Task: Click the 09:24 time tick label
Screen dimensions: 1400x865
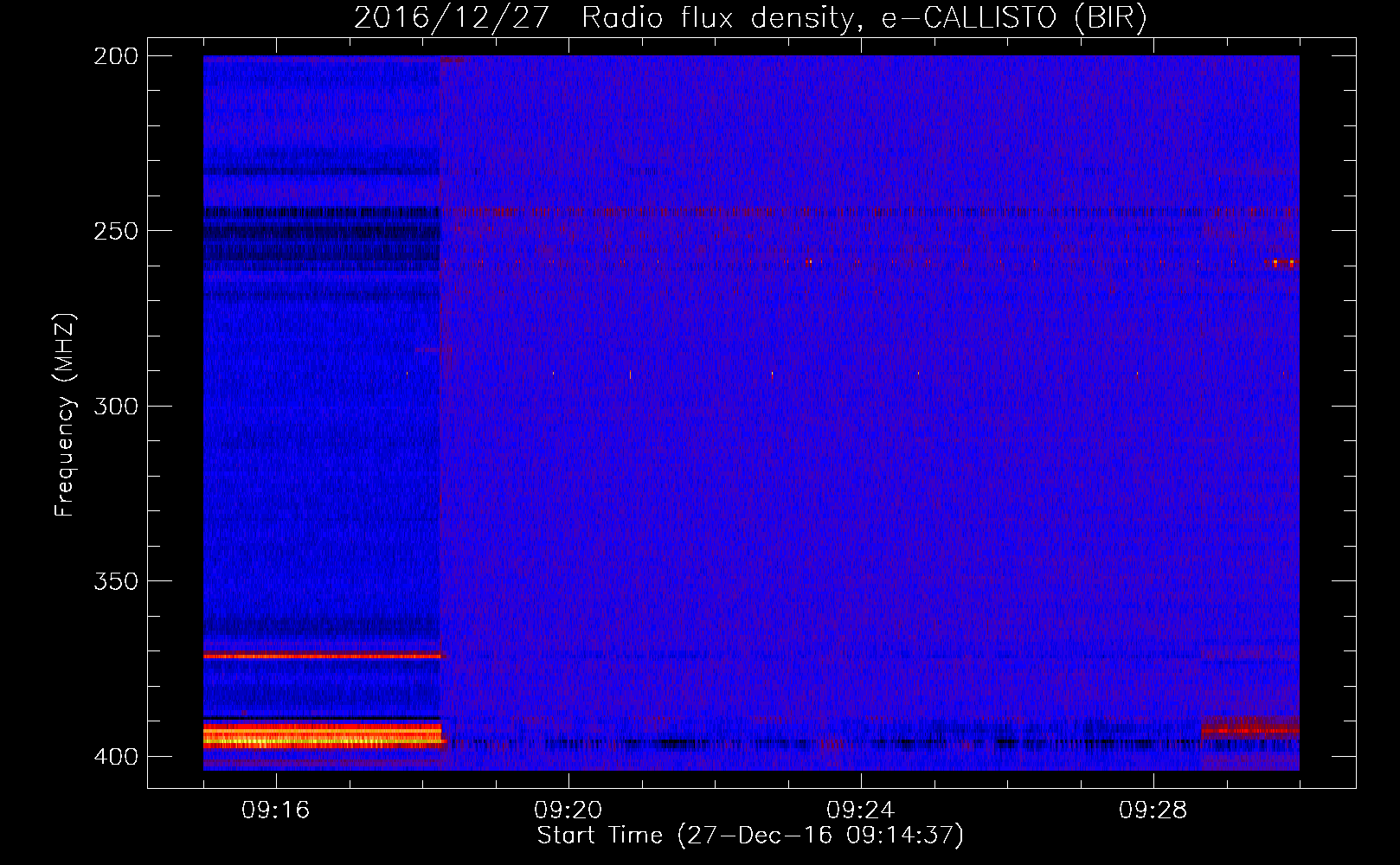Action: click(x=861, y=811)
